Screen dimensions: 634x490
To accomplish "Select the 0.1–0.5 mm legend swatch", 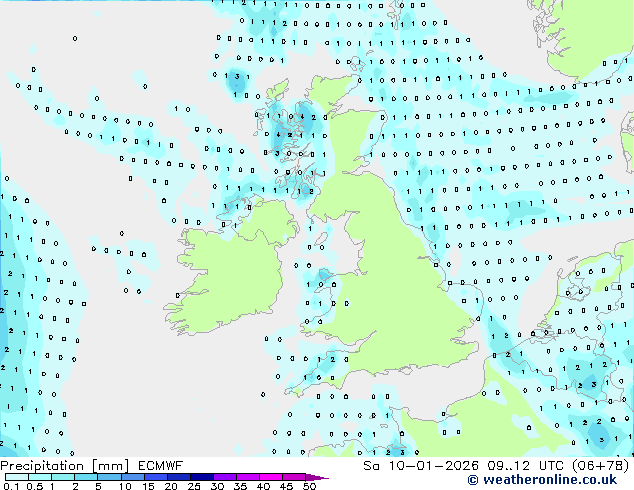I will click(x=17, y=477).
